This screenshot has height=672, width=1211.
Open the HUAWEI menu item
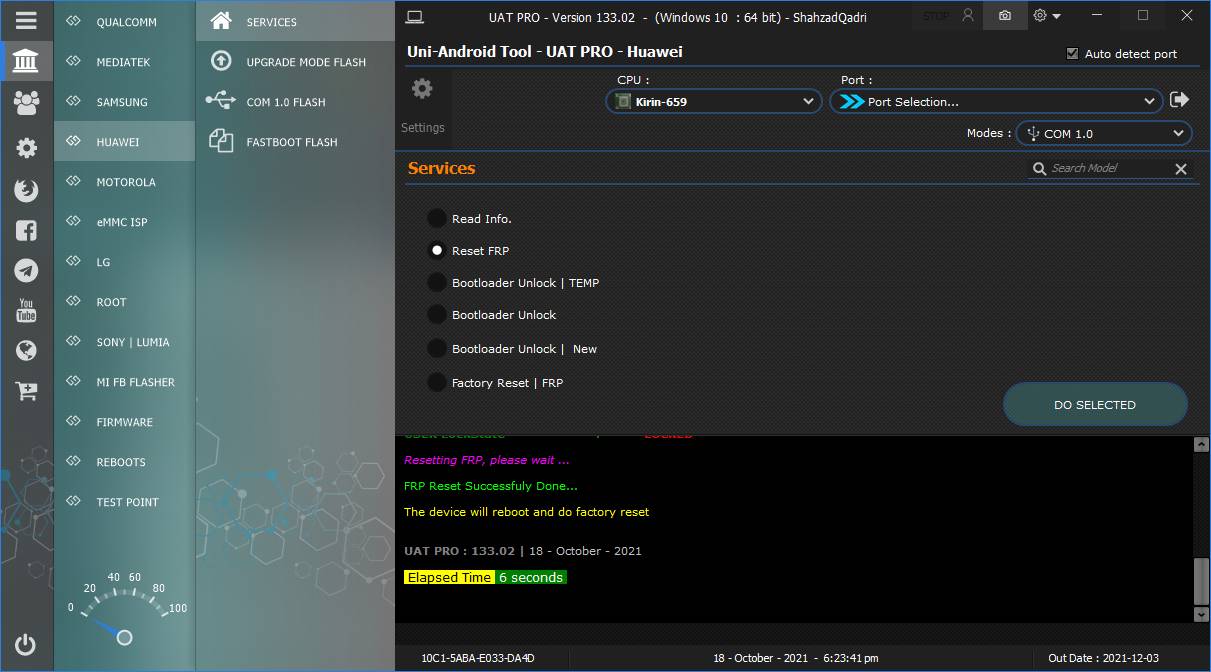tap(124, 142)
